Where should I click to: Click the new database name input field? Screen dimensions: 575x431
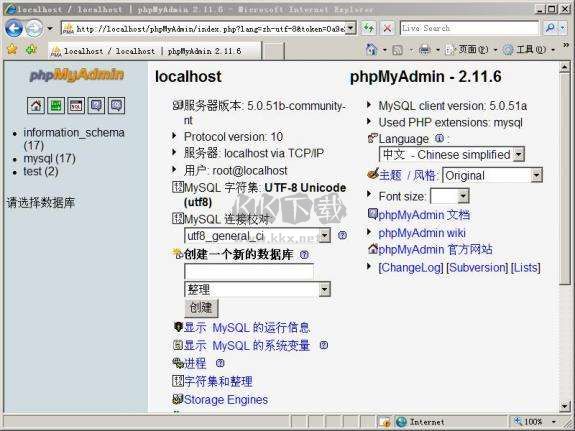point(249,272)
